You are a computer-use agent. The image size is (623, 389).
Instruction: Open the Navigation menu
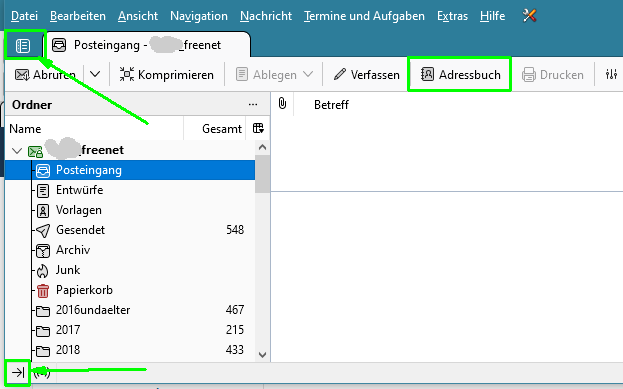(199, 16)
